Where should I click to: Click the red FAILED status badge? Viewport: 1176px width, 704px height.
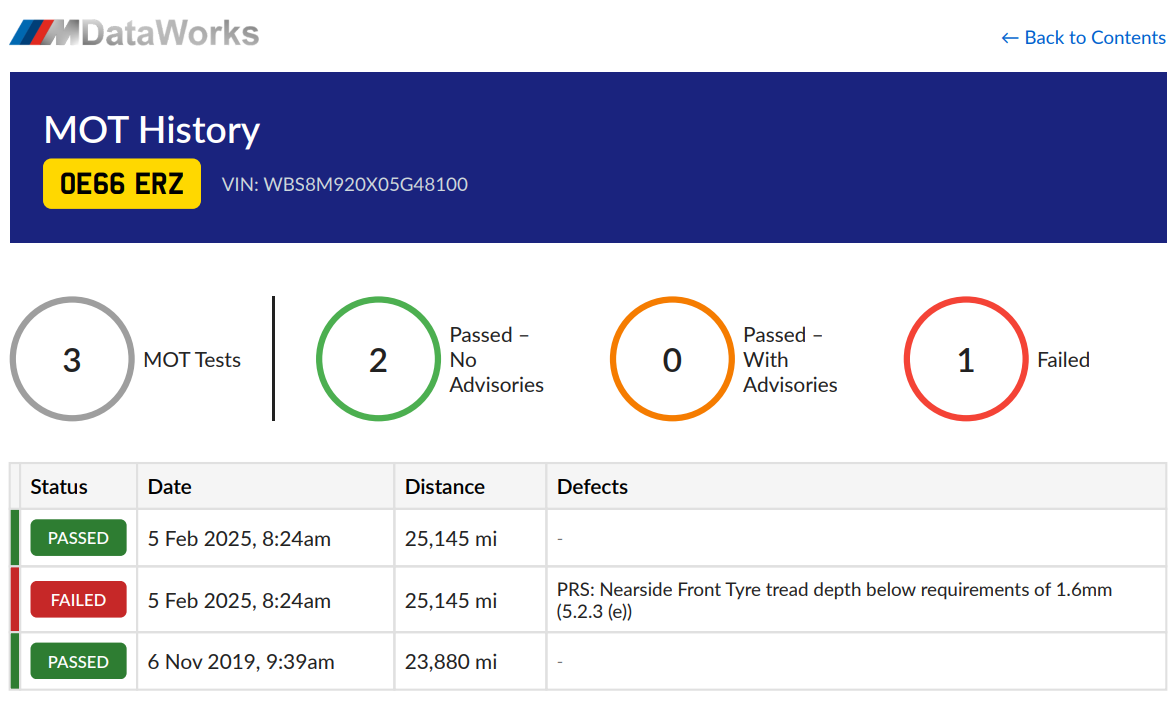[78, 600]
